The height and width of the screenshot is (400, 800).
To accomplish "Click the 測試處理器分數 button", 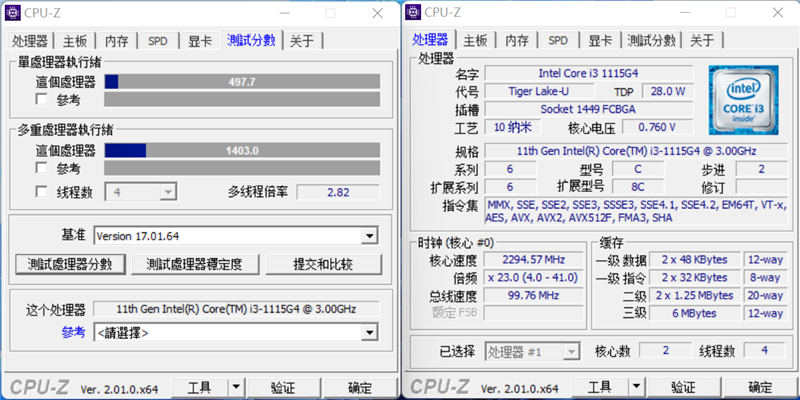I will pyautogui.click(x=70, y=264).
